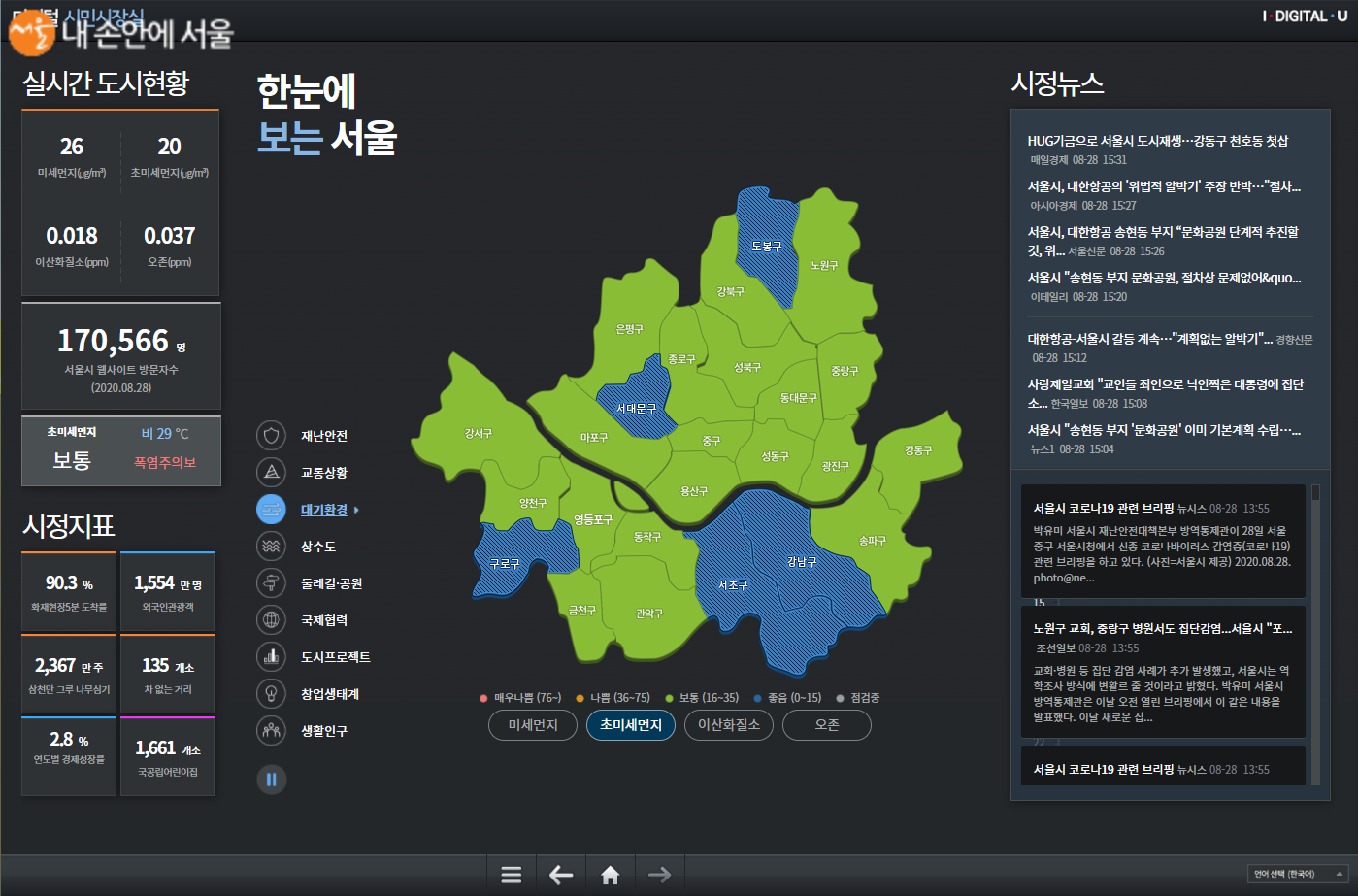The width and height of the screenshot is (1358, 896).
Task: Select the 둘레길·공원 parks icon
Action: pos(272,583)
